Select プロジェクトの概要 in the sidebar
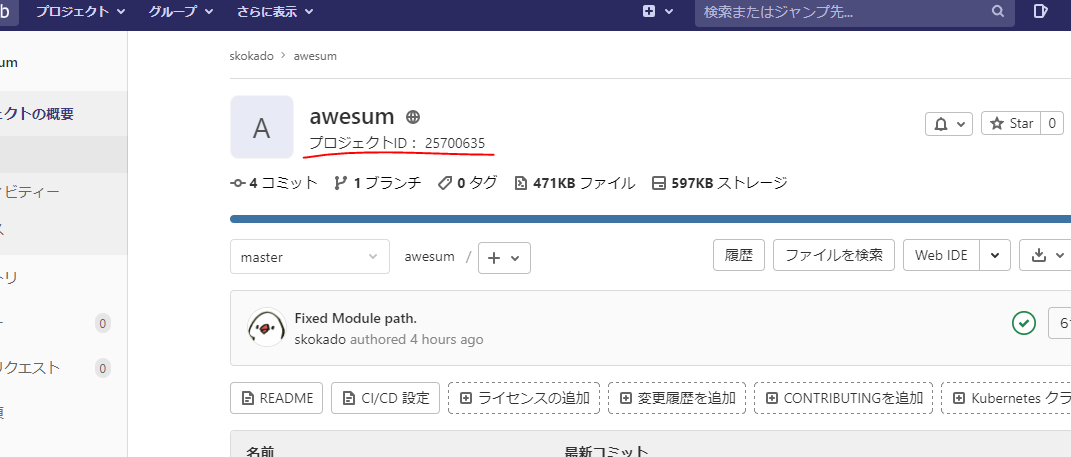 64,114
